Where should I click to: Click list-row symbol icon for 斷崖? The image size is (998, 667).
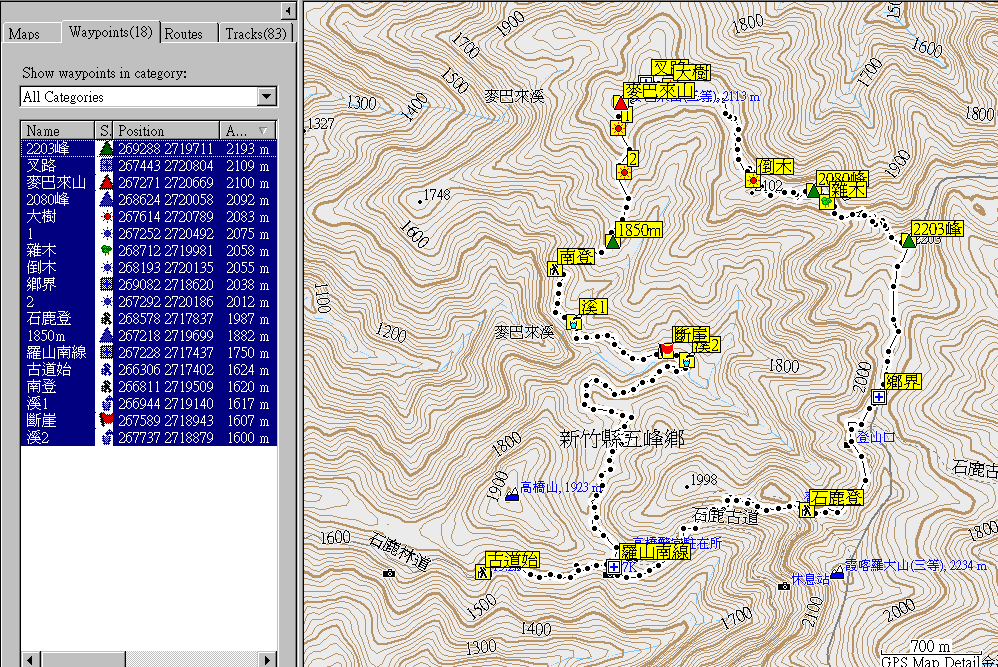point(106,421)
